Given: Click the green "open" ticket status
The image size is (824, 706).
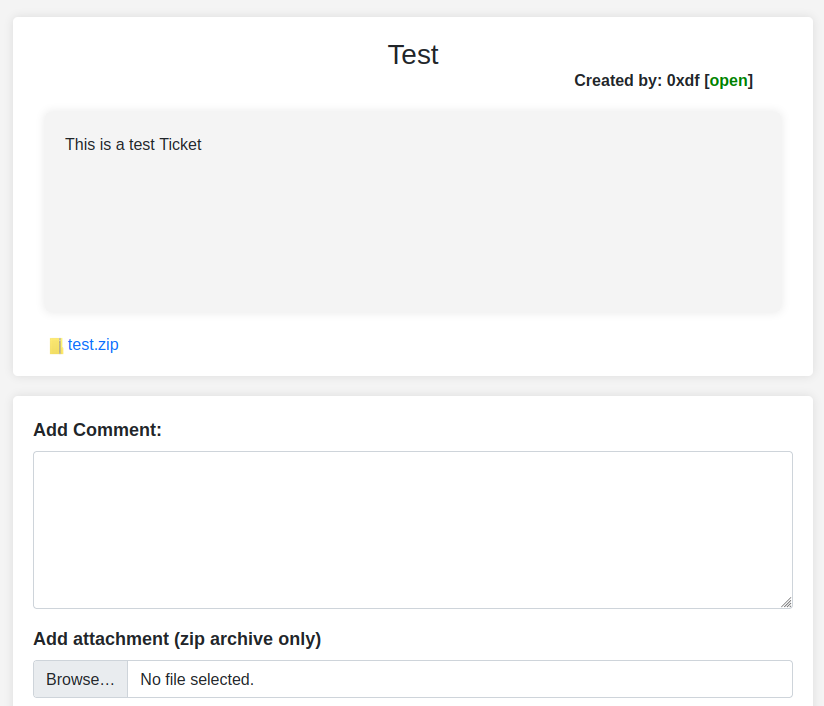Looking at the screenshot, I should click(x=729, y=81).
